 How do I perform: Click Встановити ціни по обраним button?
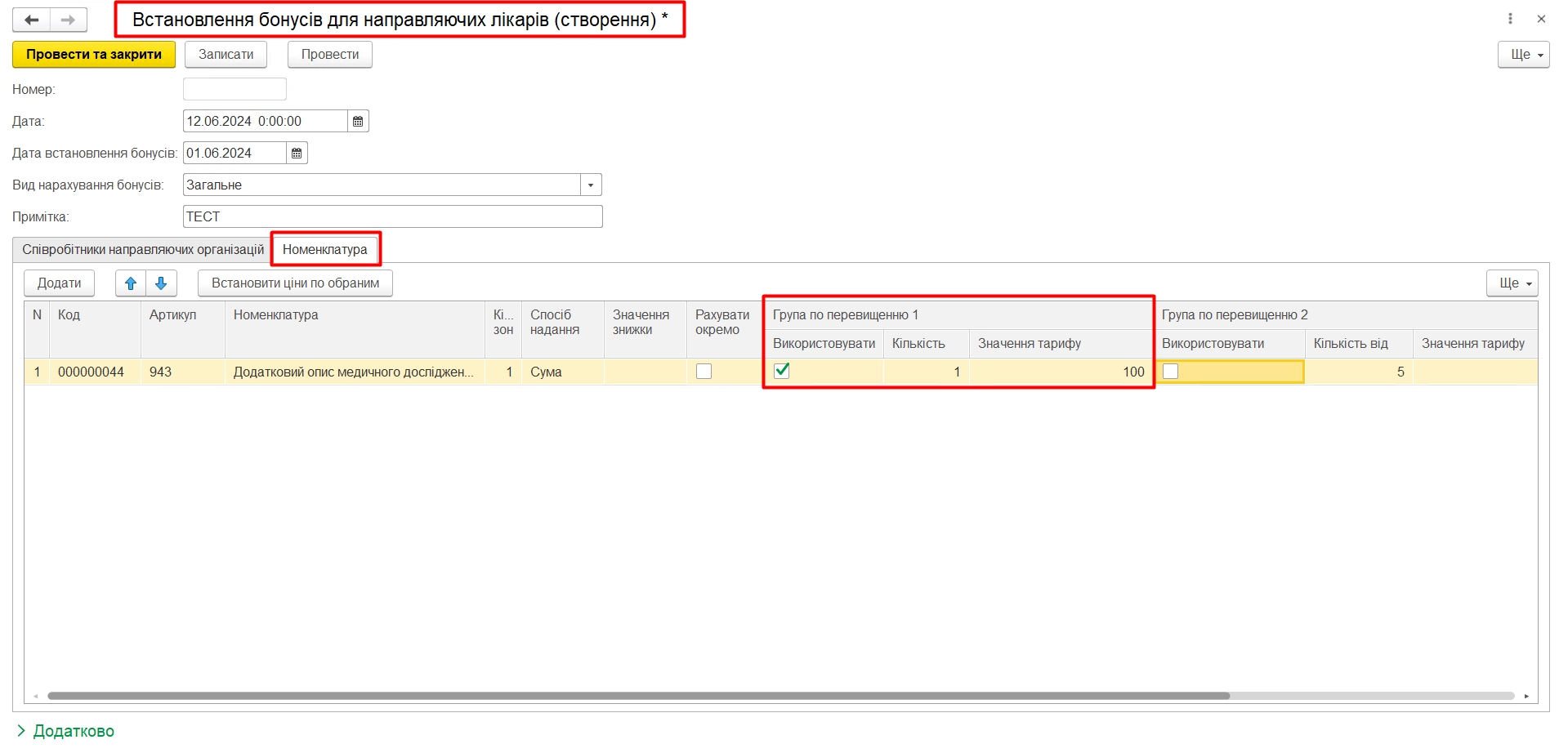(295, 283)
